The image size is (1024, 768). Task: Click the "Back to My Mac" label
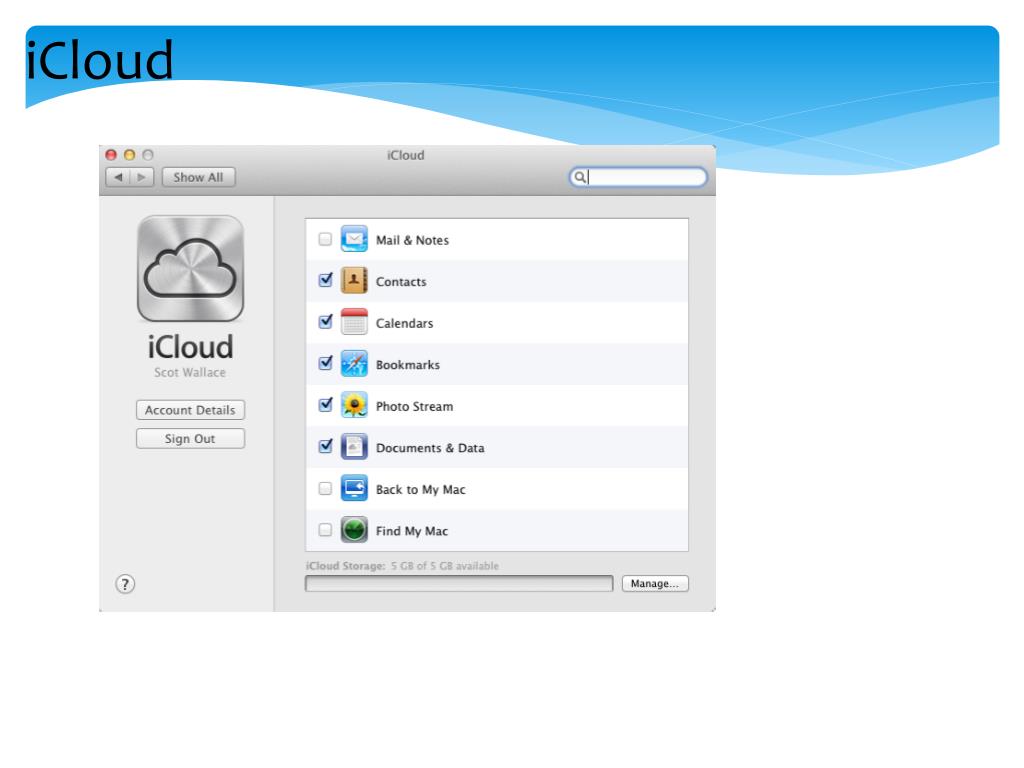[x=421, y=490]
